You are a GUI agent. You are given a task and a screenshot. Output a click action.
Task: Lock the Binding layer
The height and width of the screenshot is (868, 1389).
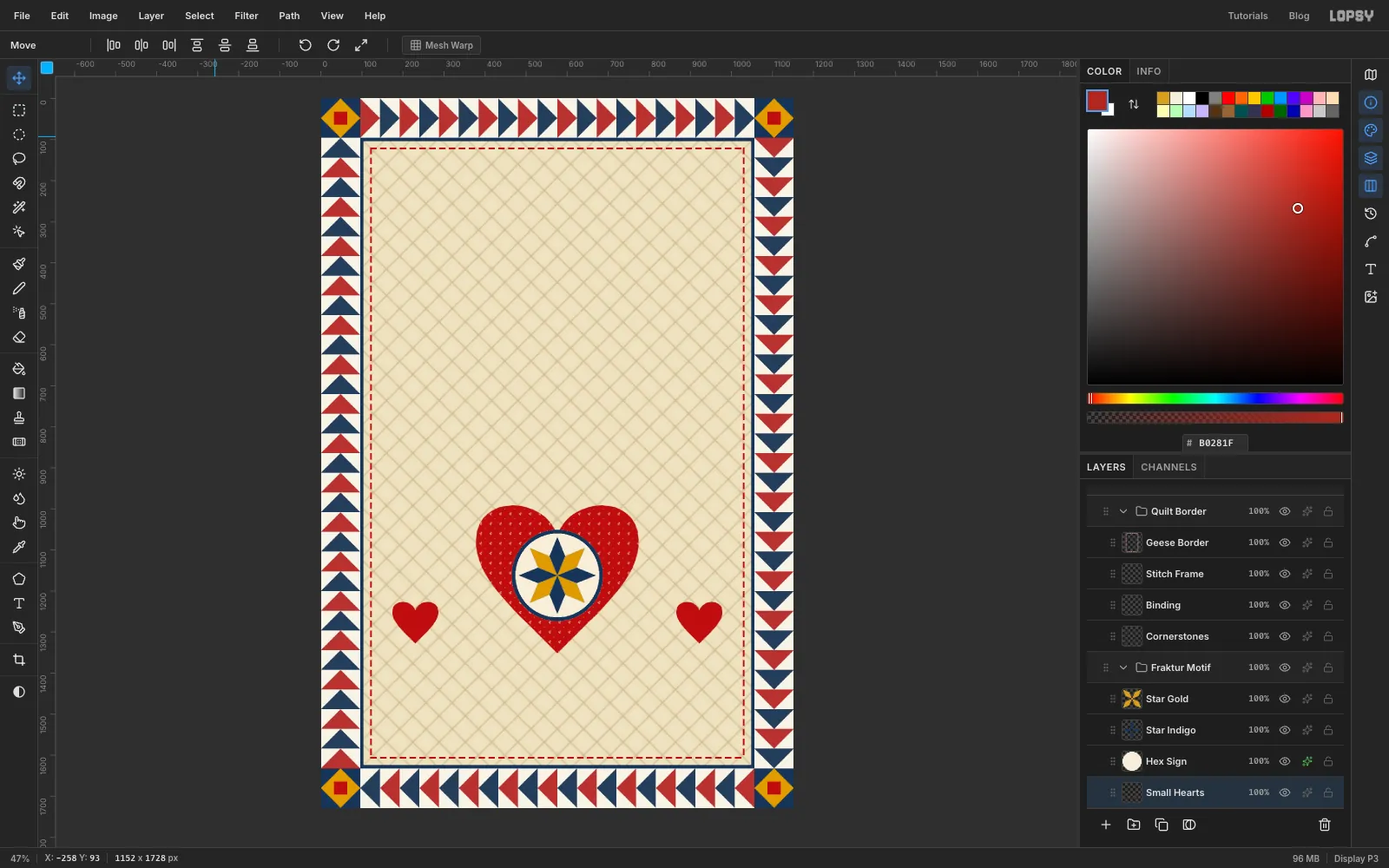(x=1328, y=605)
